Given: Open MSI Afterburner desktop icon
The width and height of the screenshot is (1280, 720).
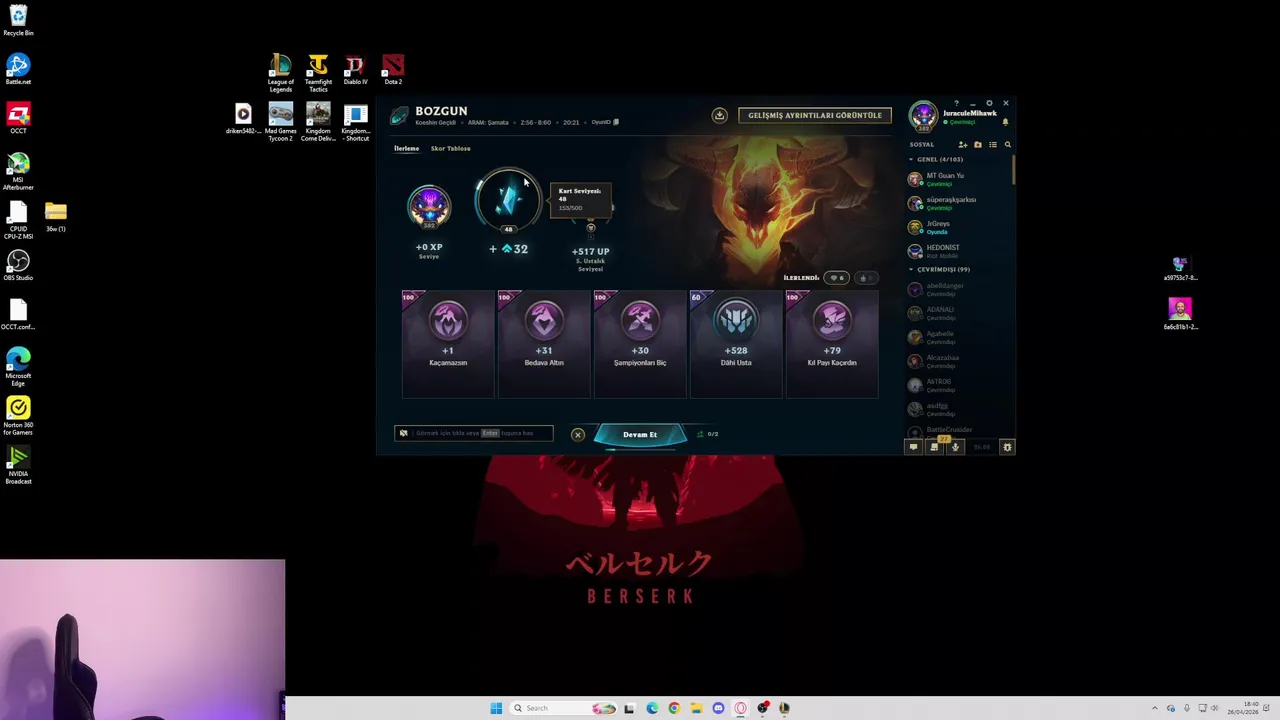Looking at the screenshot, I should point(18,171).
